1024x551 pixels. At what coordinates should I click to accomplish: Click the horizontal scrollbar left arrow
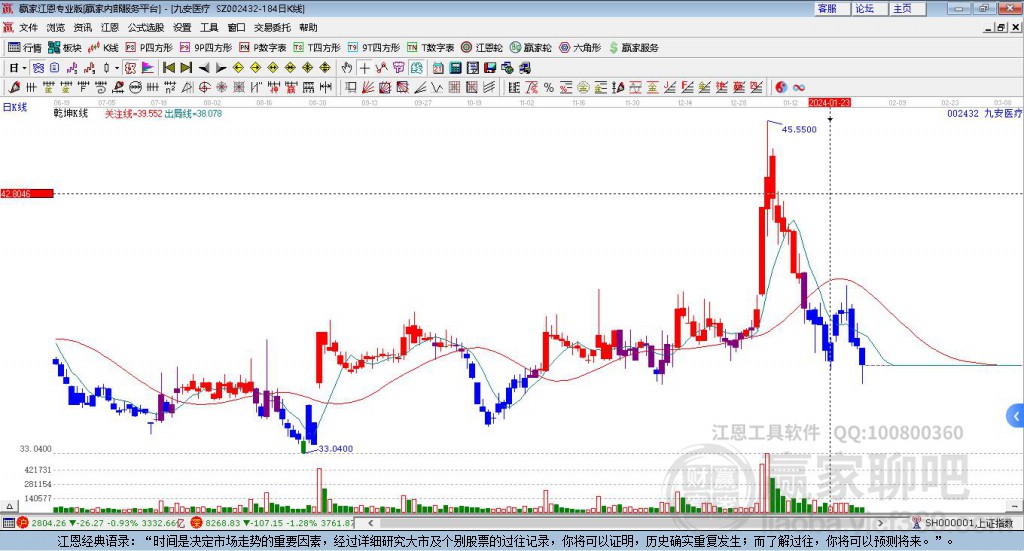pyautogui.click(x=371, y=523)
